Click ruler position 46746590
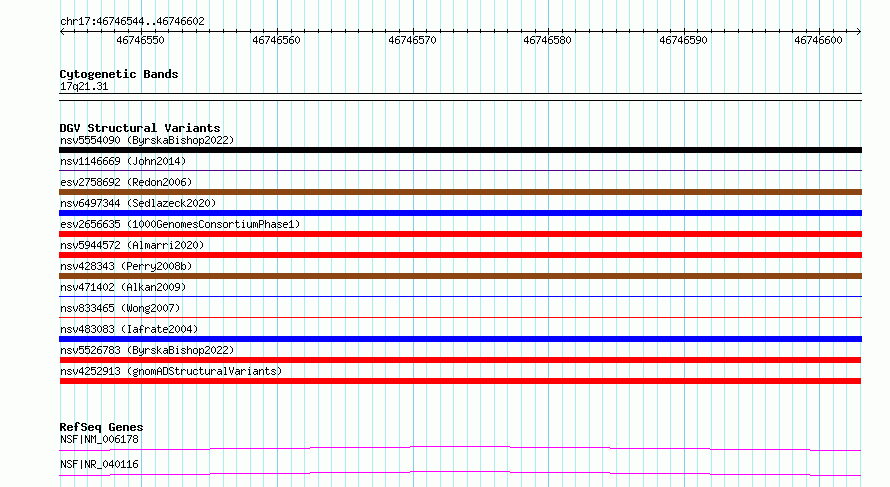This screenshot has width=890, height=487. point(683,40)
